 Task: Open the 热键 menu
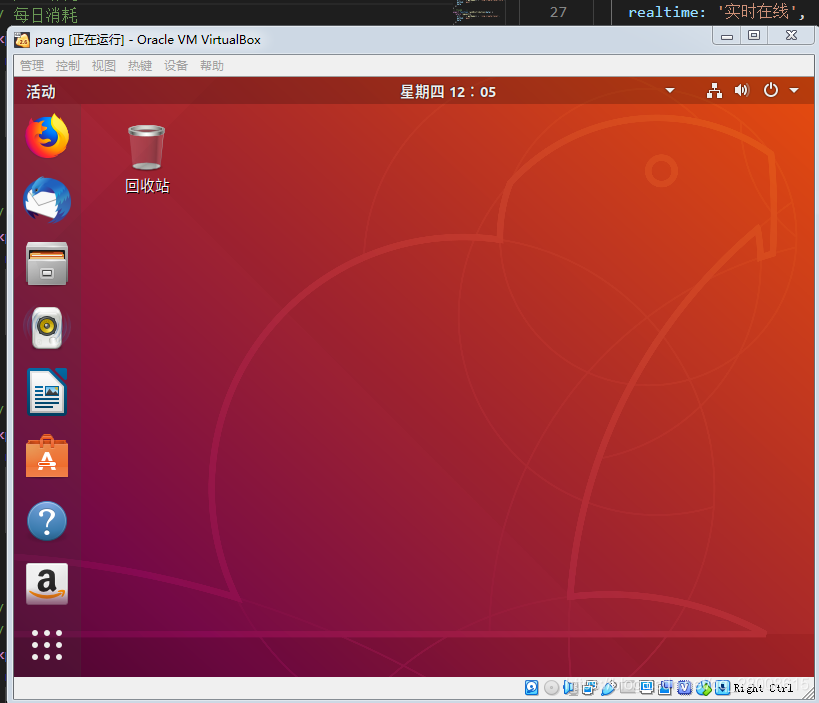[x=140, y=65]
